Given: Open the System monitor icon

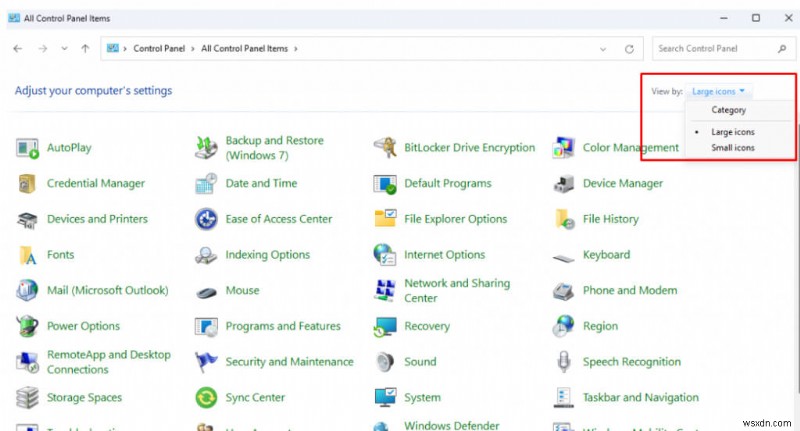Looking at the screenshot, I should (x=385, y=398).
